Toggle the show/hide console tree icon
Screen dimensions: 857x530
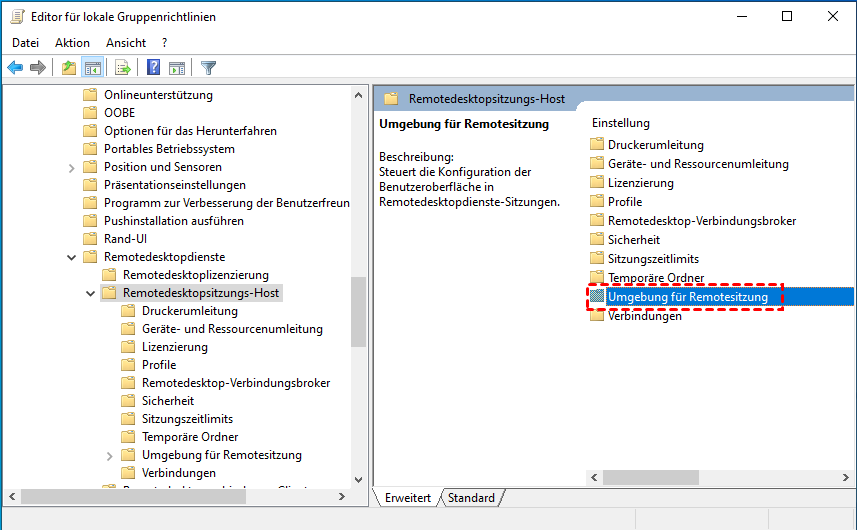pos(92,68)
